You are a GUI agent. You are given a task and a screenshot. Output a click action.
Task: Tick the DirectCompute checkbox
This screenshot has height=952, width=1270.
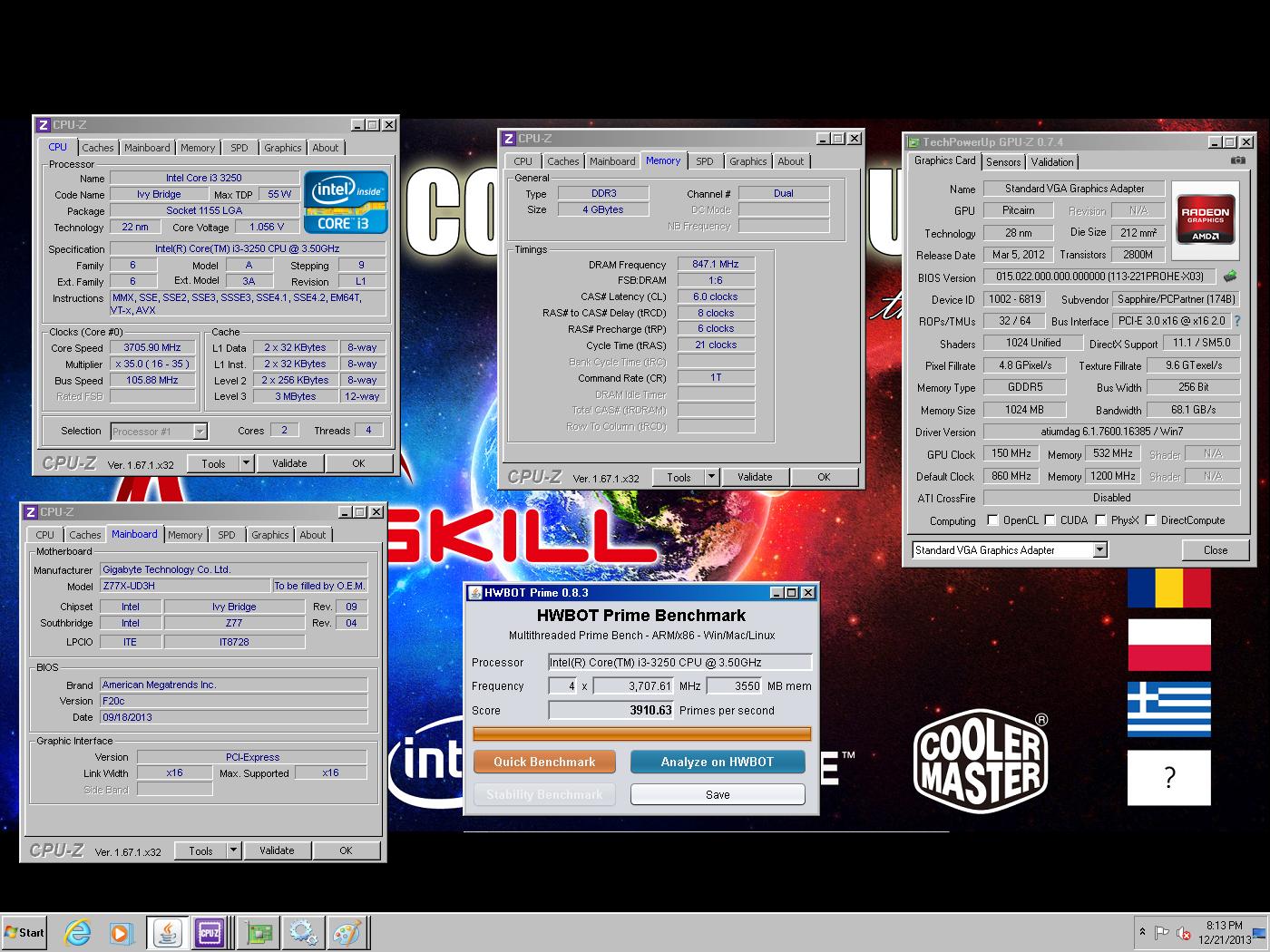coord(1150,520)
